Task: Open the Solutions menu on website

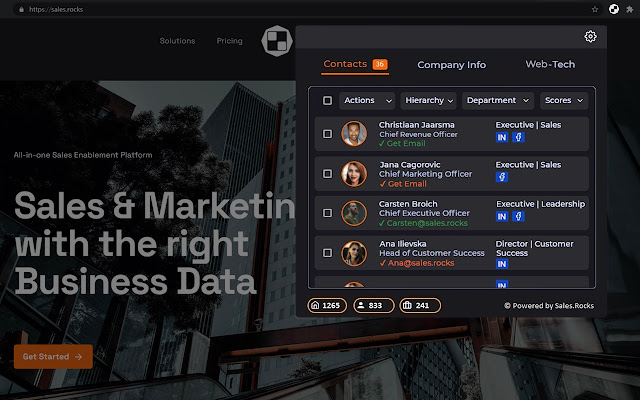Action: point(177,41)
